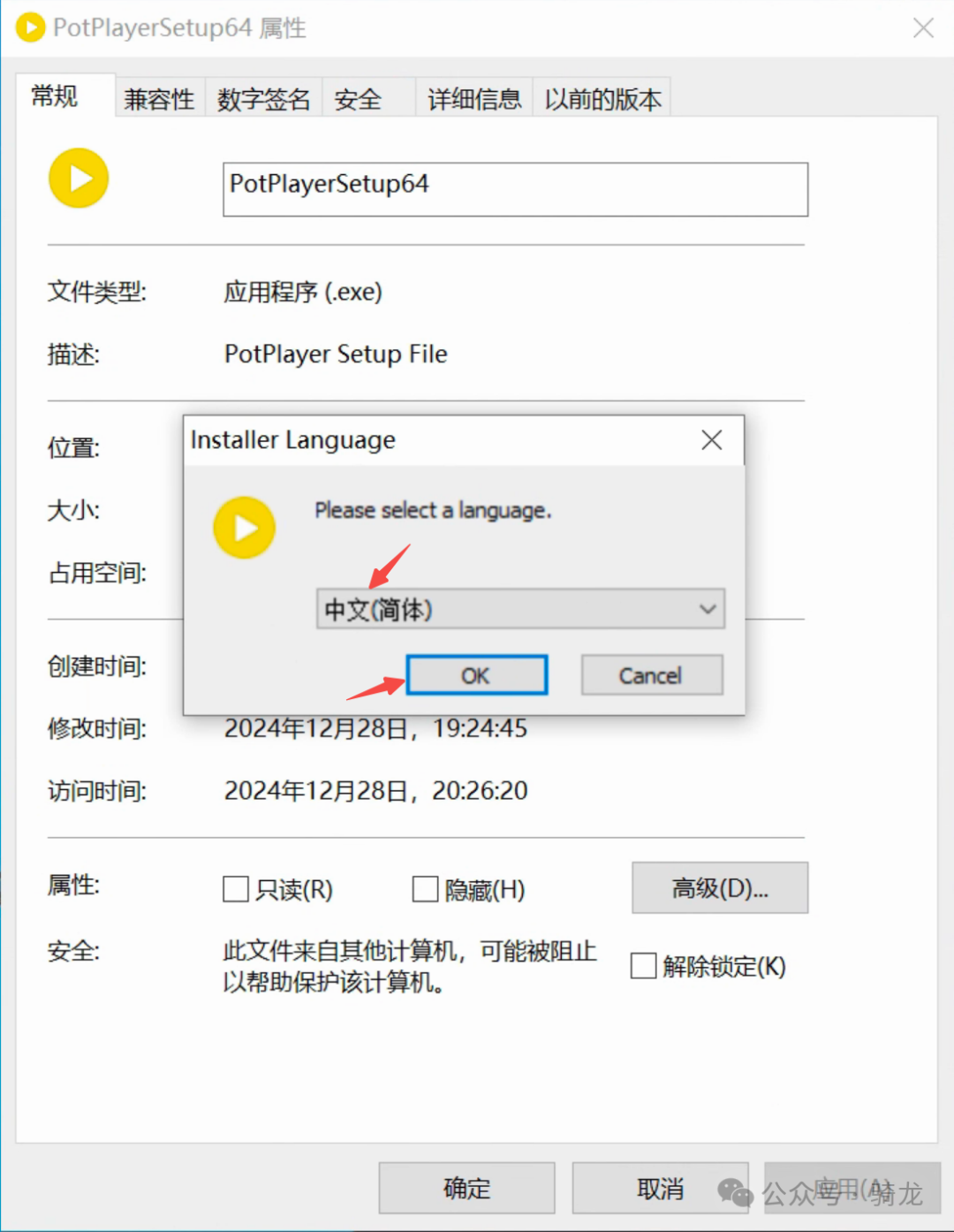The width and height of the screenshot is (954, 1232).
Task: Click the PotPlayer icon beside the filename field
Action: [x=78, y=178]
